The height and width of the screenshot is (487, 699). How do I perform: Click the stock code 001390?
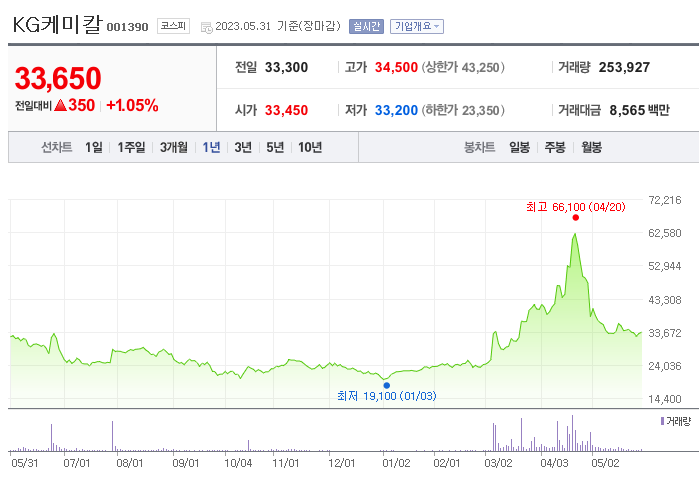pyautogui.click(x=127, y=27)
